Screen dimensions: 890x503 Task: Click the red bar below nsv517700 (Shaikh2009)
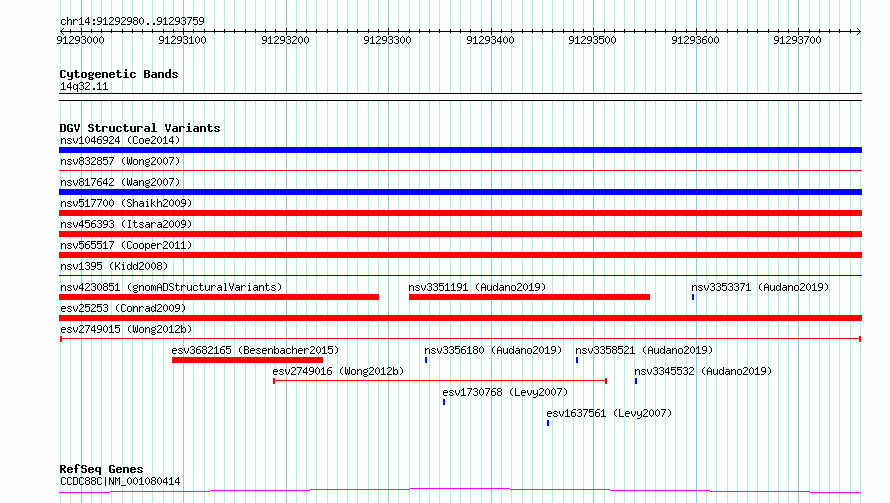(x=460, y=213)
